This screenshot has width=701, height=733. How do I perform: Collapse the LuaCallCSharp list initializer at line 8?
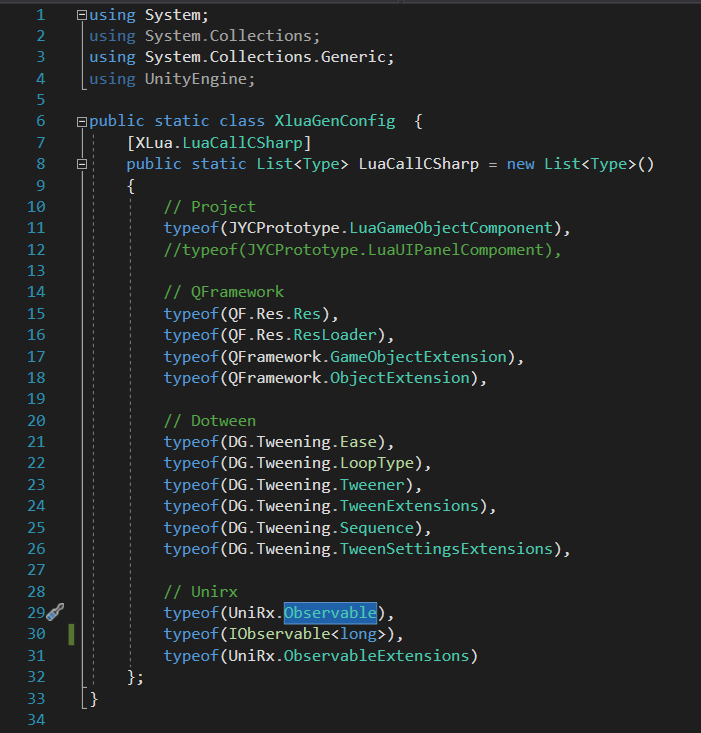82,164
